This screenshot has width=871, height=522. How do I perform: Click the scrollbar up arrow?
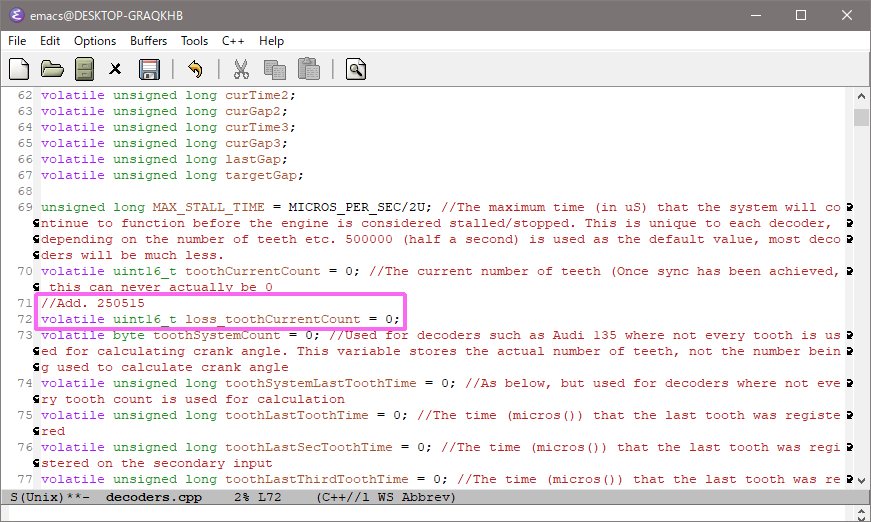pos(862,96)
